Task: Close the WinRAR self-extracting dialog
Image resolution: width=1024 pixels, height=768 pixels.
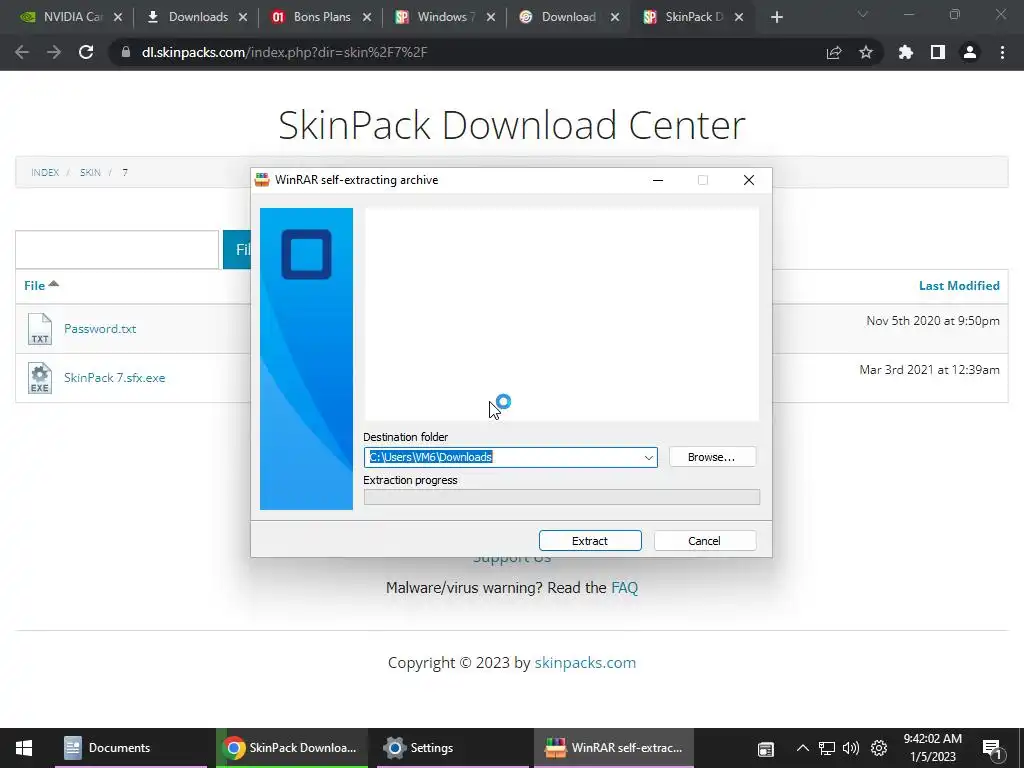Action: coord(748,180)
